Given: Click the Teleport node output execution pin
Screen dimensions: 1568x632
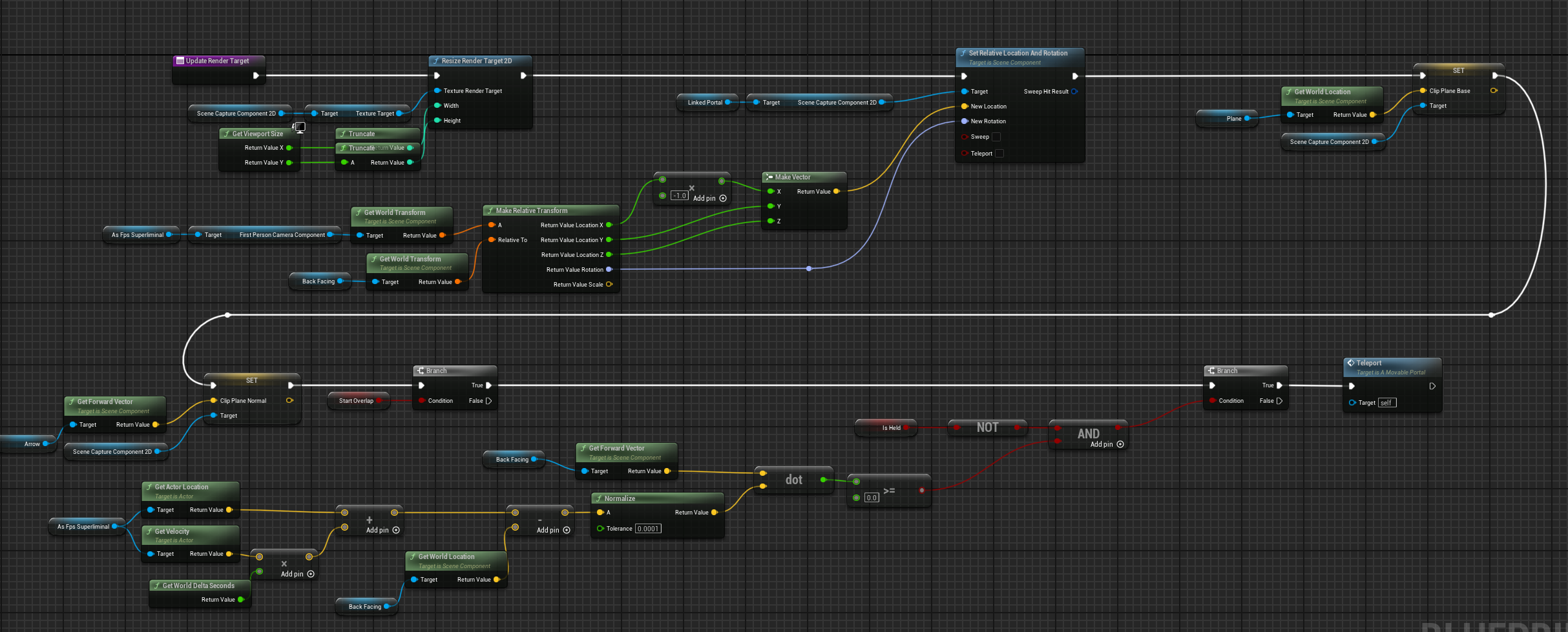Looking at the screenshot, I should [x=1432, y=386].
